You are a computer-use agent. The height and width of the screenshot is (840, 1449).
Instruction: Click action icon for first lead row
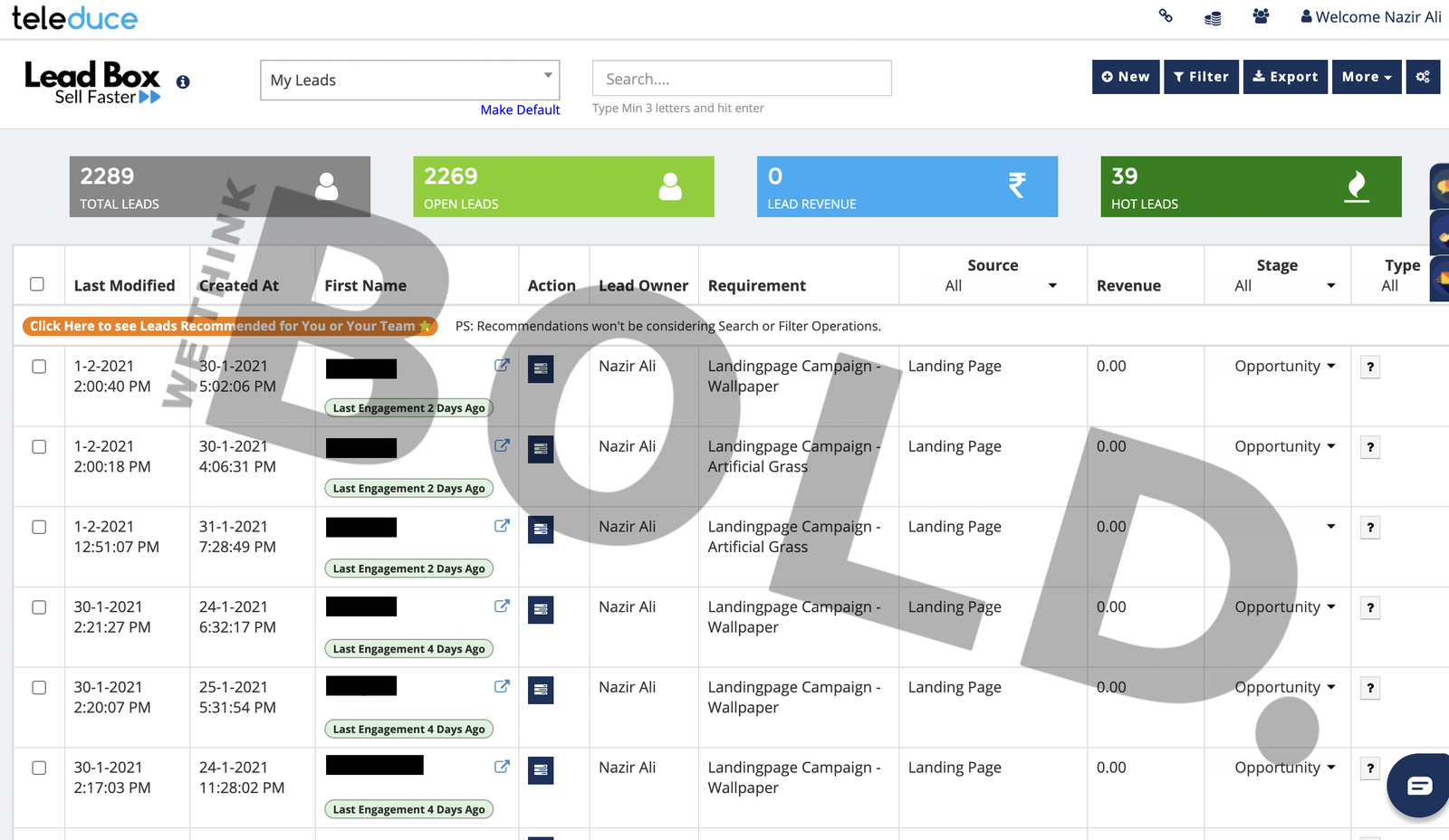[541, 369]
